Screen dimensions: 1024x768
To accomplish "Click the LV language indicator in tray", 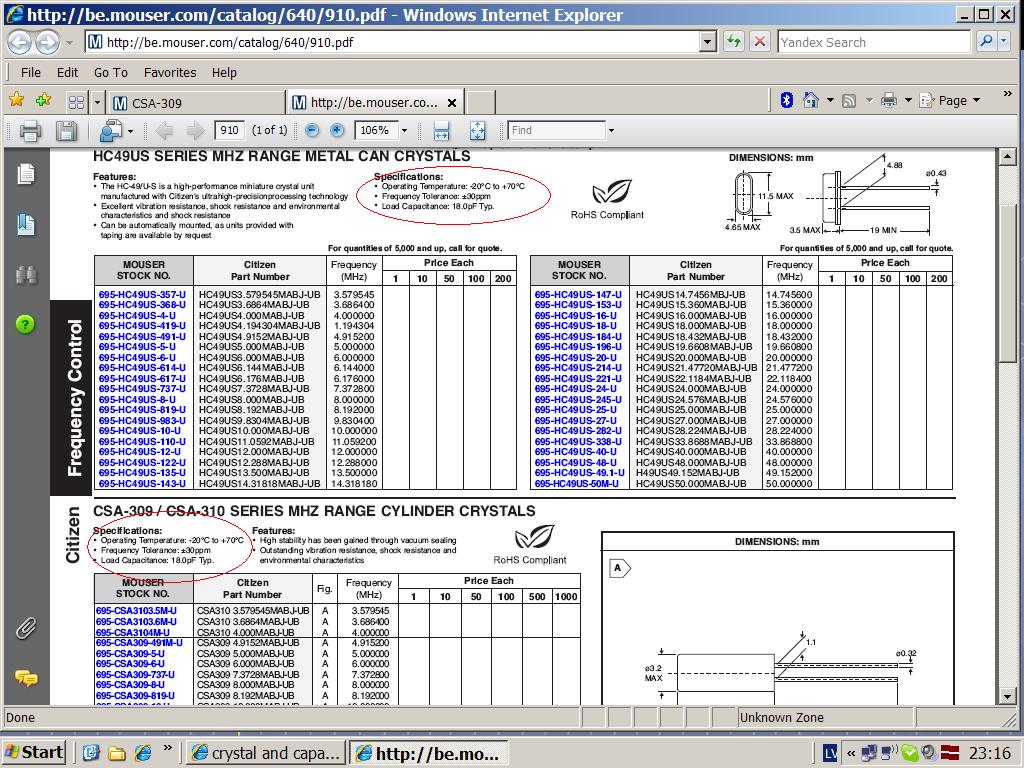I will pyautogui.click(x=829, y=753).
